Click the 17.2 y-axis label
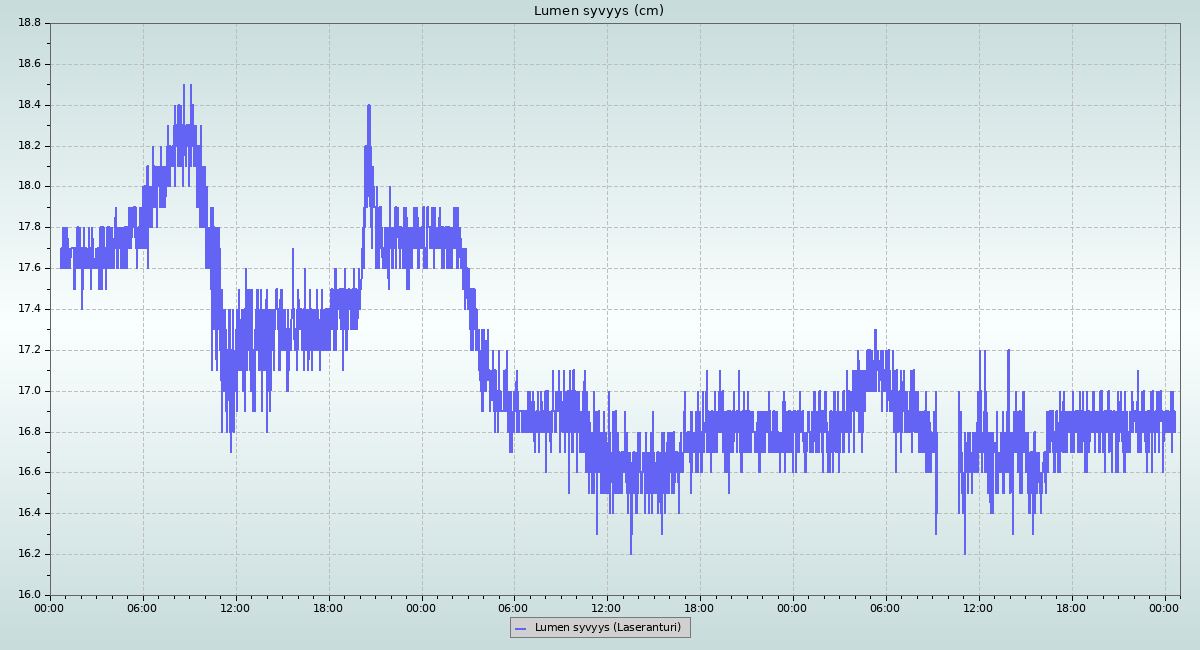 click(28, 350)
